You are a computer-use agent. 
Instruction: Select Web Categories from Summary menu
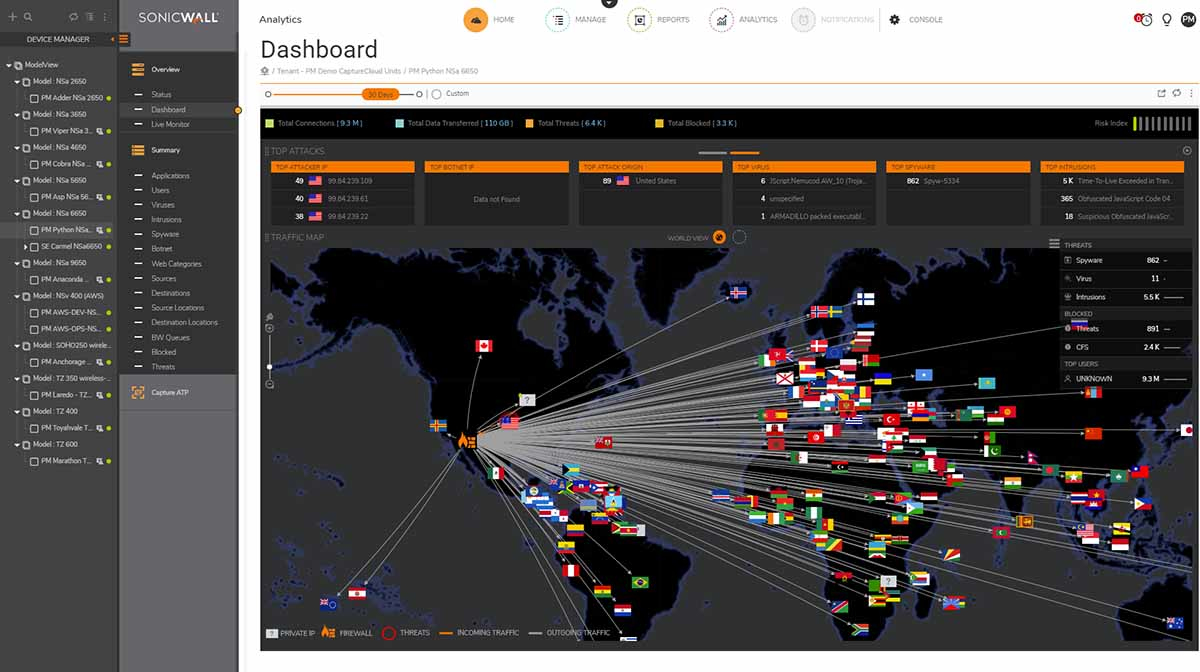pyautogui.click(x=176, y=264)
